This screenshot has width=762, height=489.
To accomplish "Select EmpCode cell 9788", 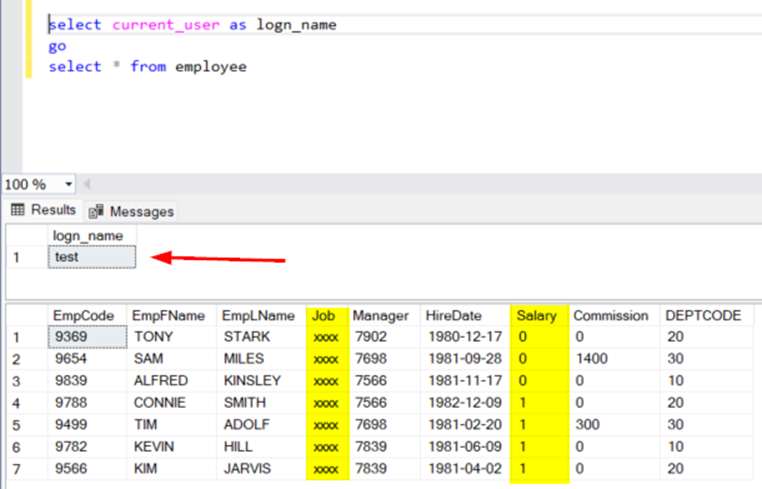I will coord(87,403).
